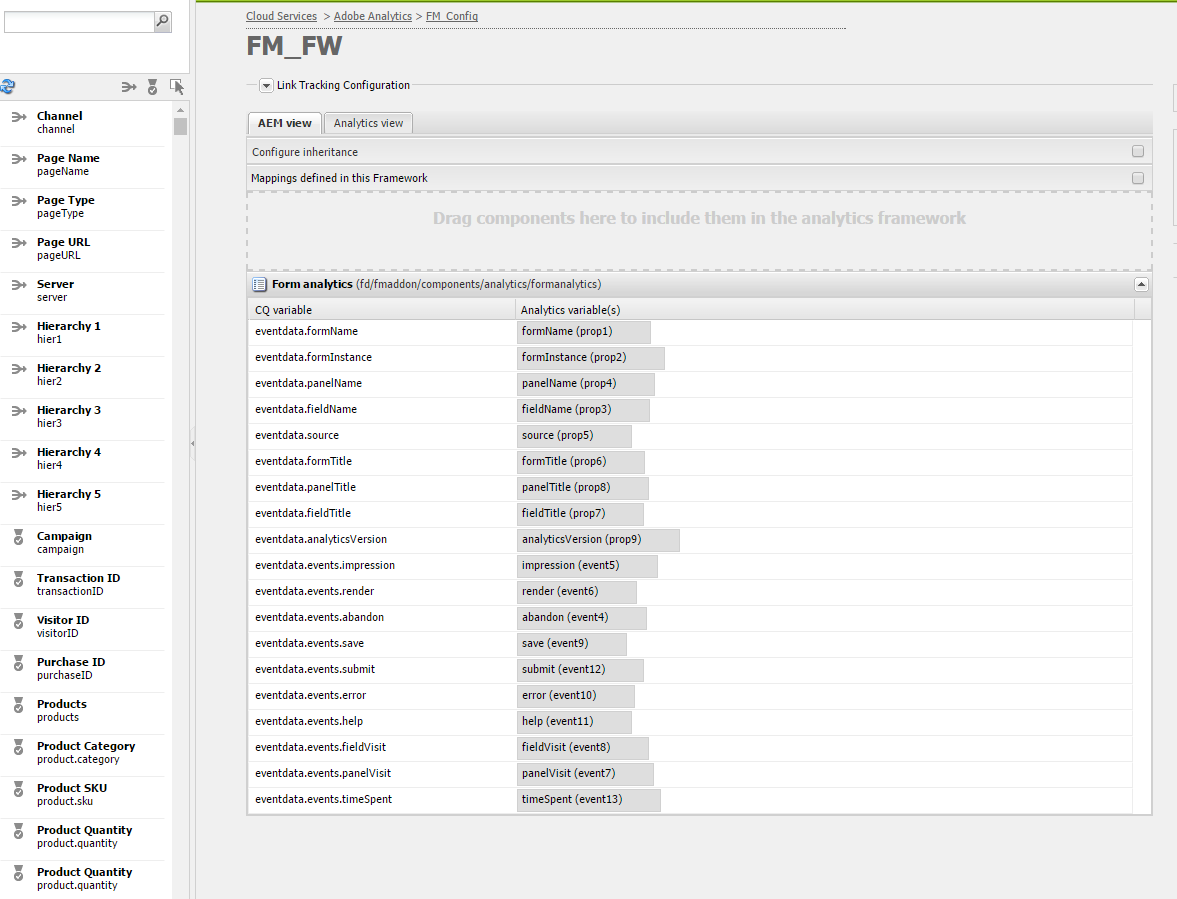Click the Product Category medal icon
Screen dimensions: 1177x899
coord(19,747)
